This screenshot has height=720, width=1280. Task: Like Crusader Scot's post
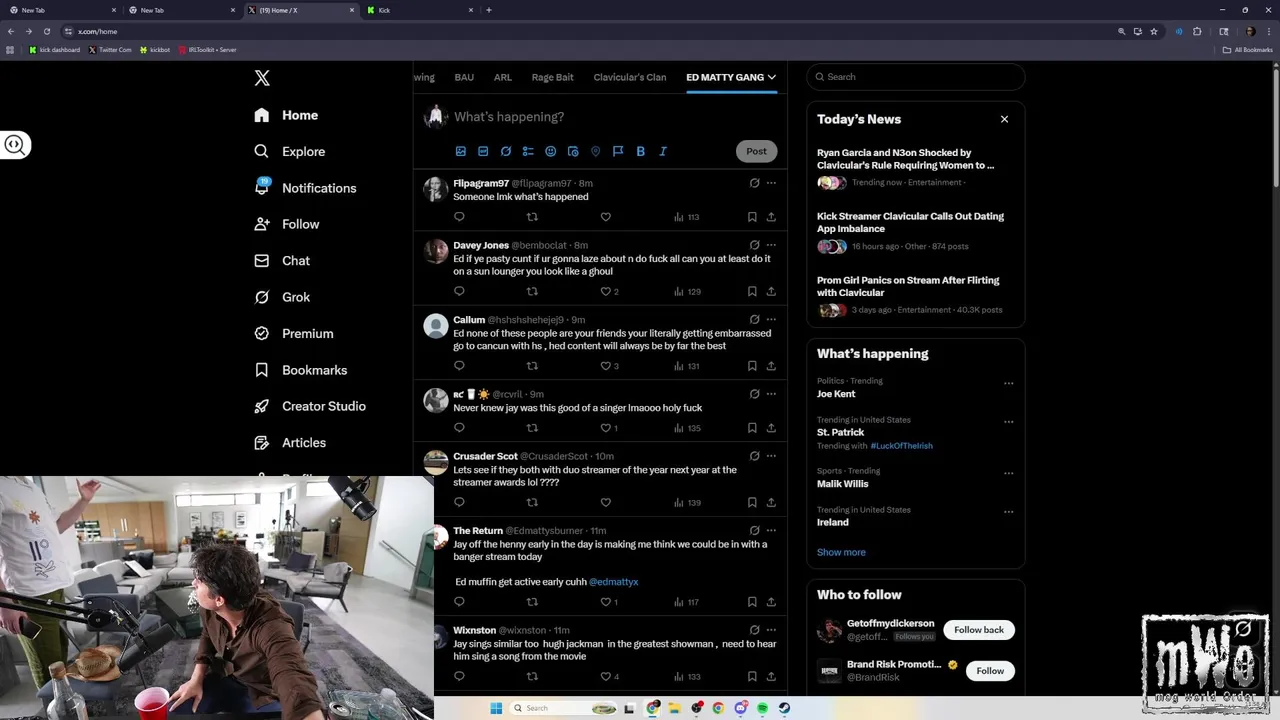pyautogui.click(x=605, y=503)
